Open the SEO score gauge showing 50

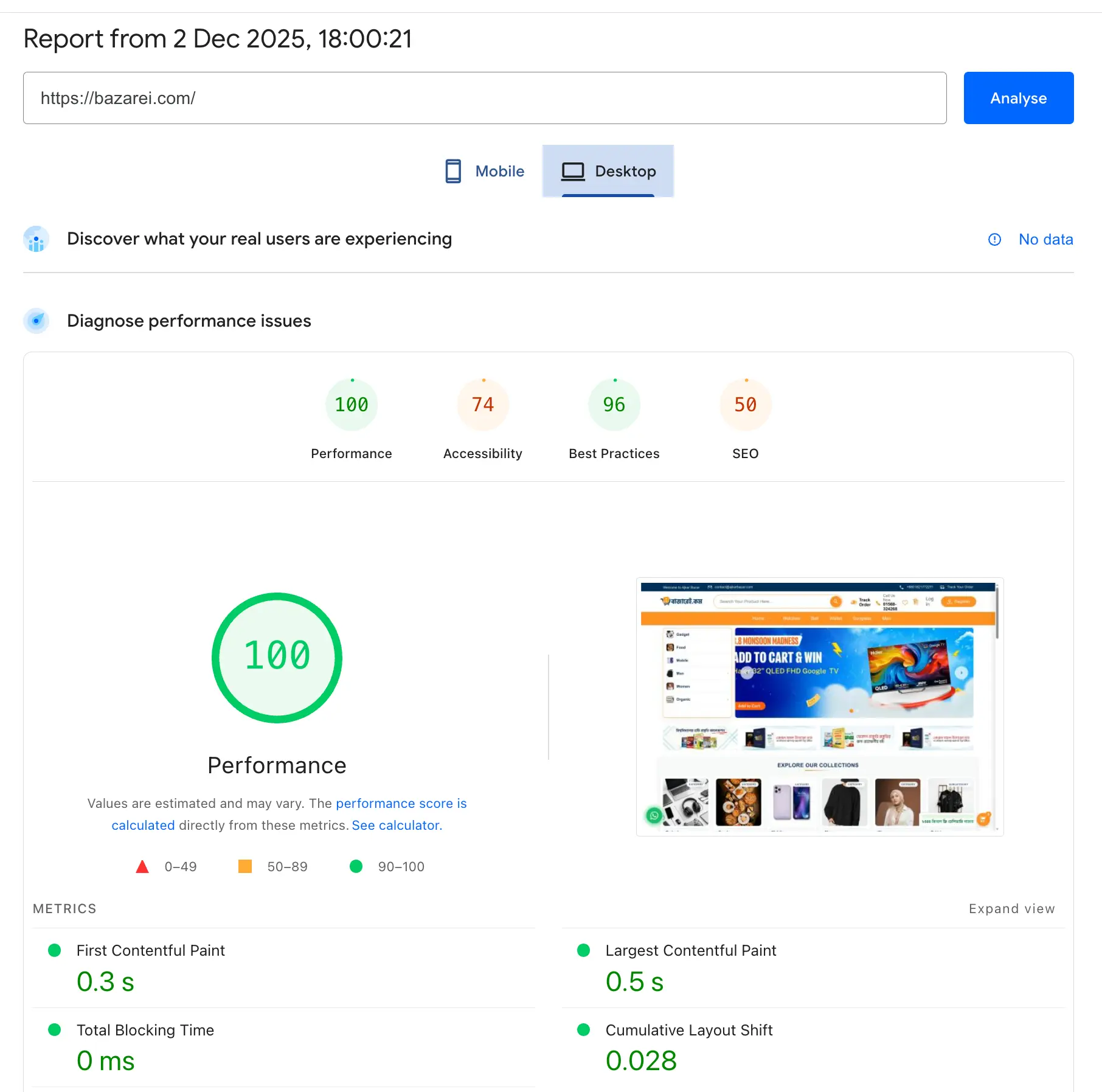(x=745, y=404)
